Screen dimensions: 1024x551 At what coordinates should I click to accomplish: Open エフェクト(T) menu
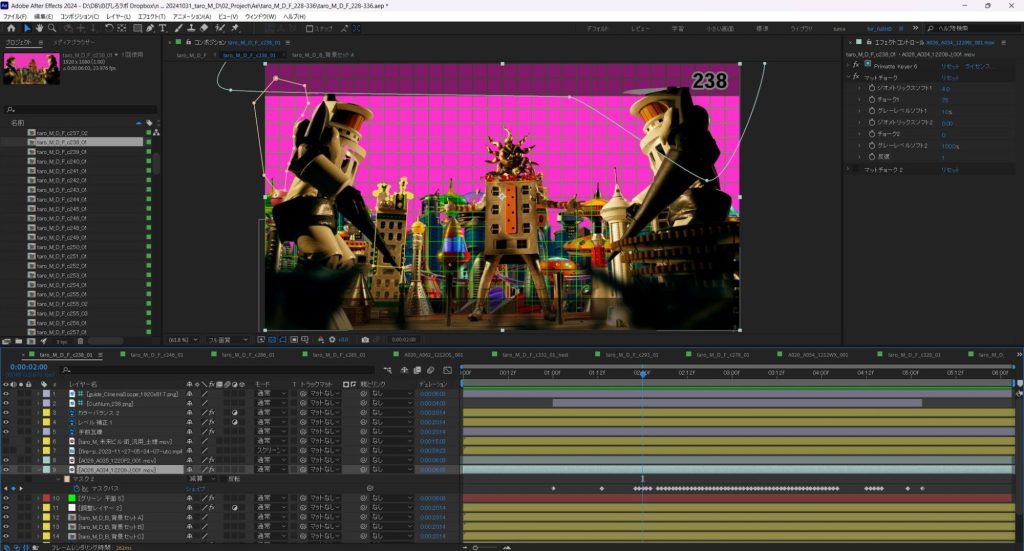click(x=152, y=16)
